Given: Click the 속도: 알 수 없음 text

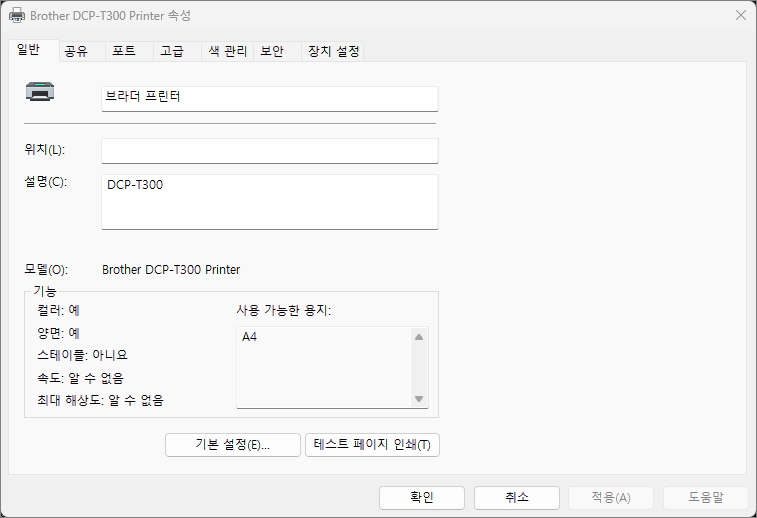Looking at the screenshot, I should tap(81, 378).
